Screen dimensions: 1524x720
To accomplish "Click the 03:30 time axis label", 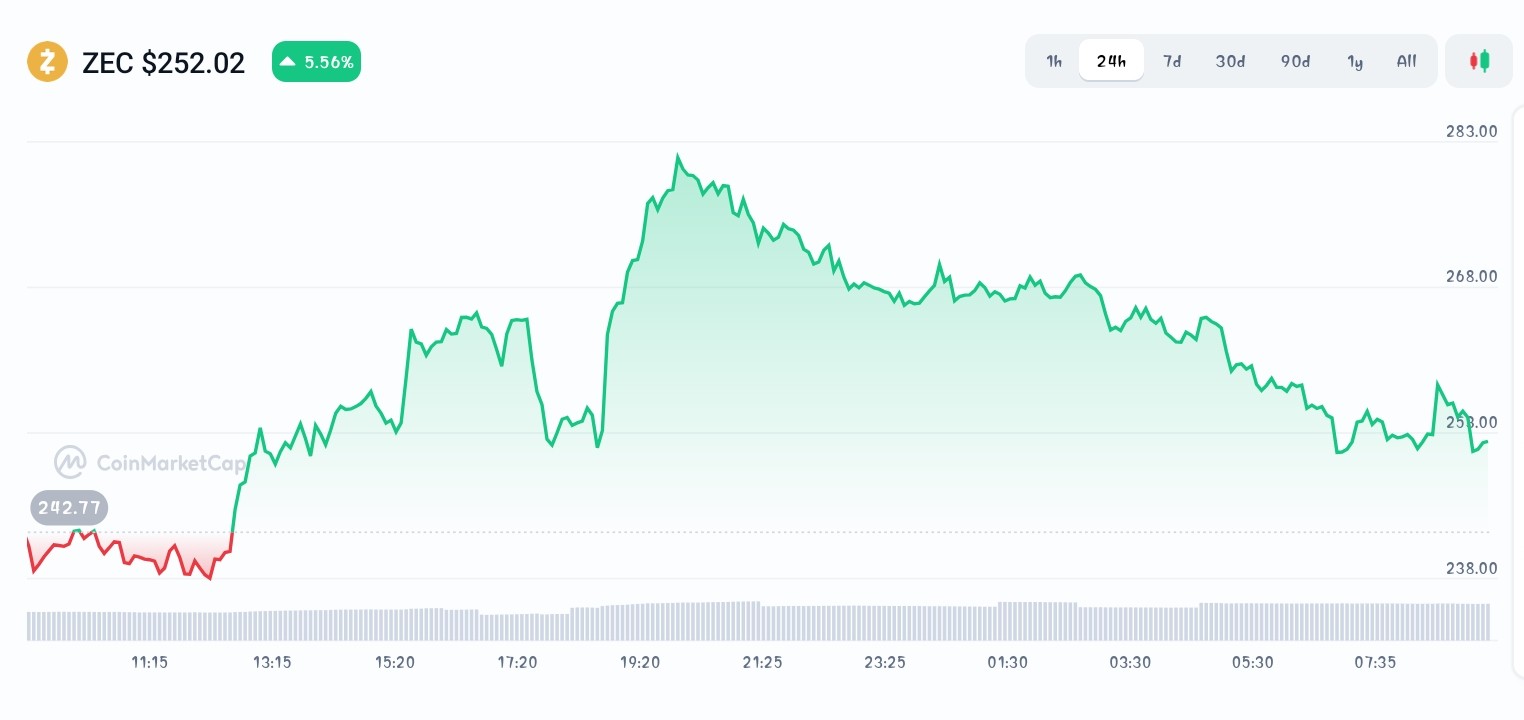I will 1130,662.
